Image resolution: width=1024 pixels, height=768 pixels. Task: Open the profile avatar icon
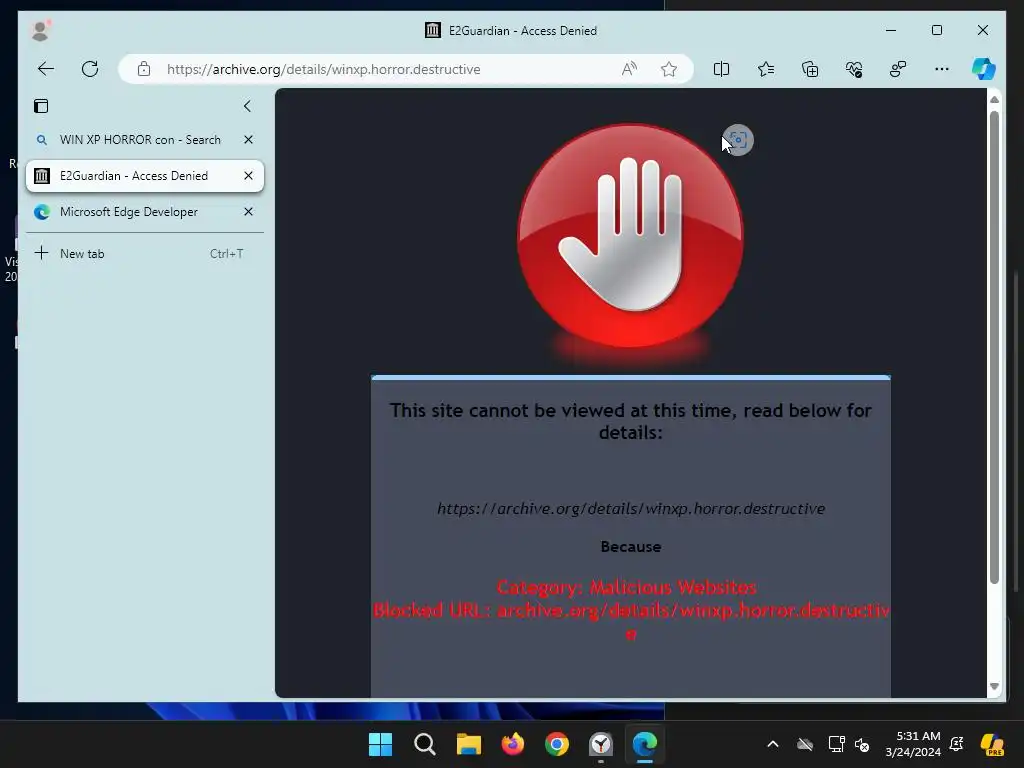pos(40,30)
